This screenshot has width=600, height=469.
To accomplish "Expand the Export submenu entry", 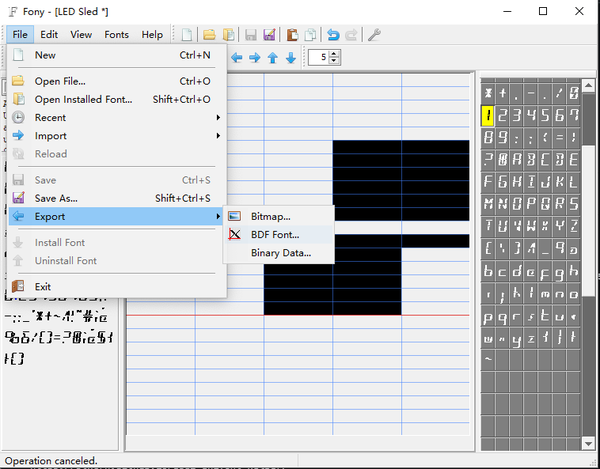I will (x=117, y=217).
